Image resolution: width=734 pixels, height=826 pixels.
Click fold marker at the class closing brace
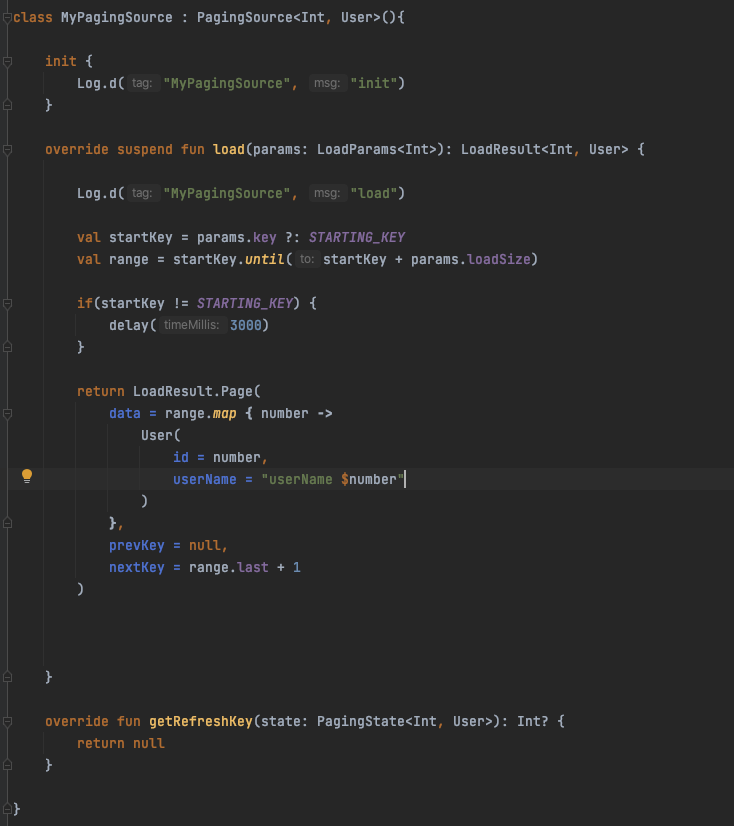click(x=7, y=809)
